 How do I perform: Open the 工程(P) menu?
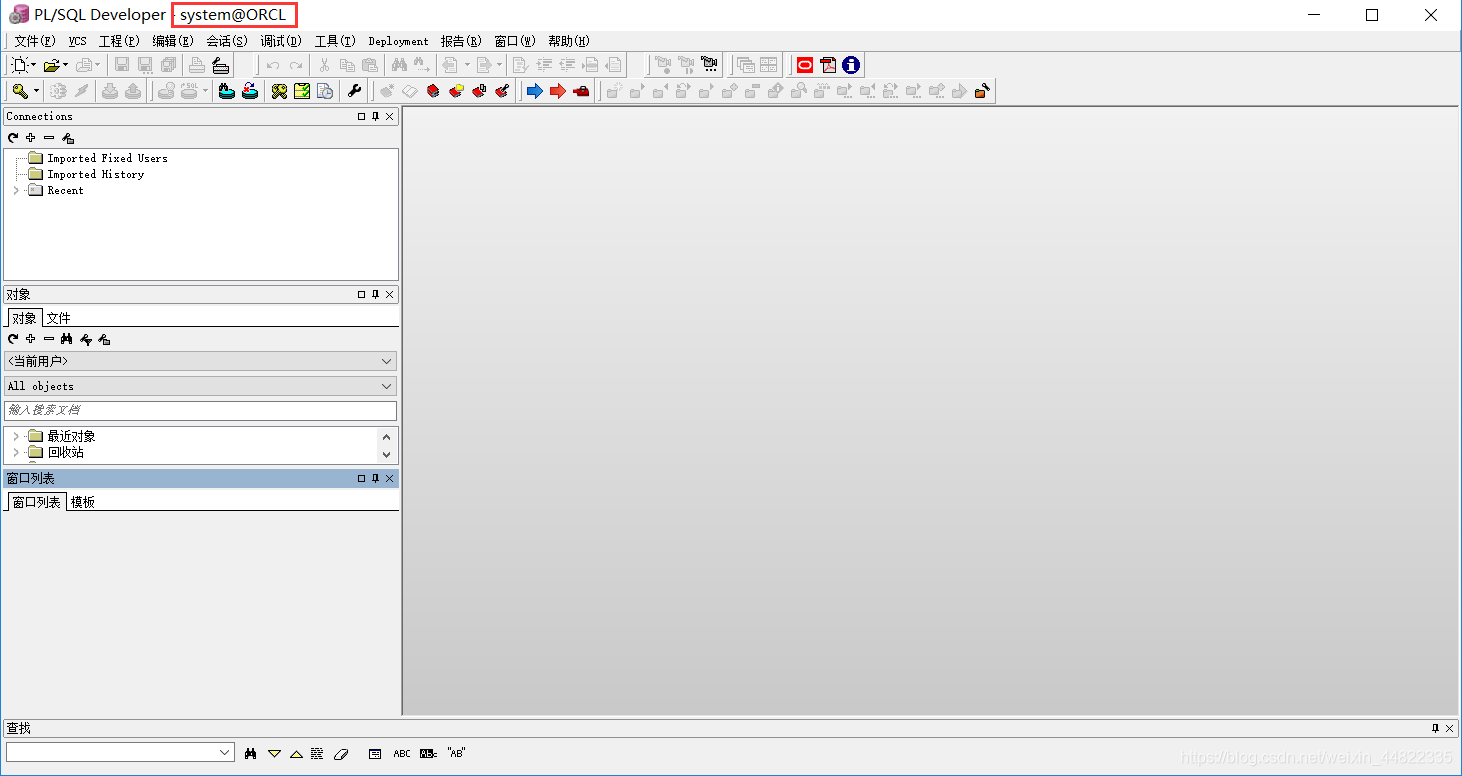point(119,41)
